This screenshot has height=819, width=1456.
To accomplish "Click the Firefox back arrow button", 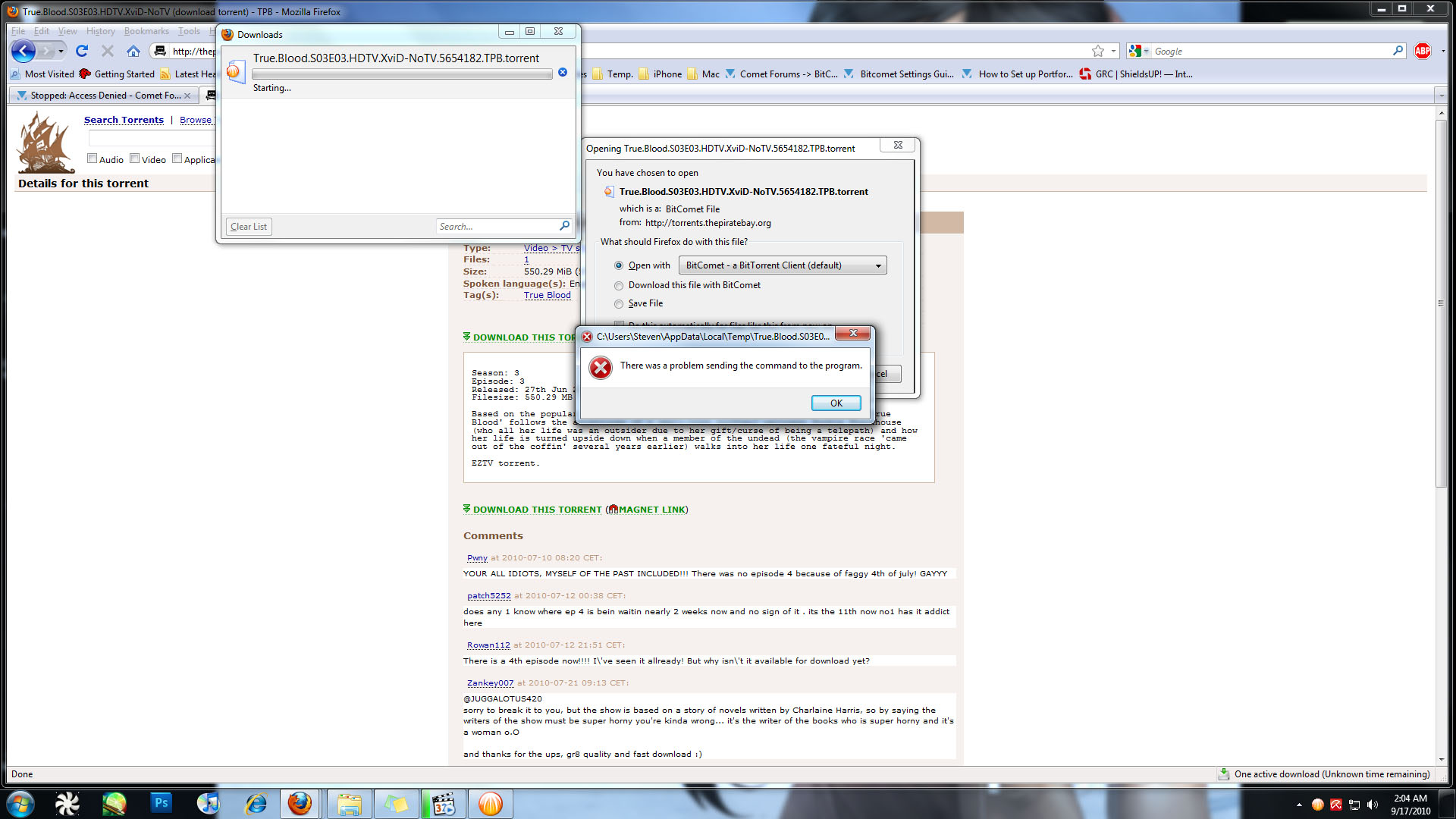I will (x=24, y=51).
